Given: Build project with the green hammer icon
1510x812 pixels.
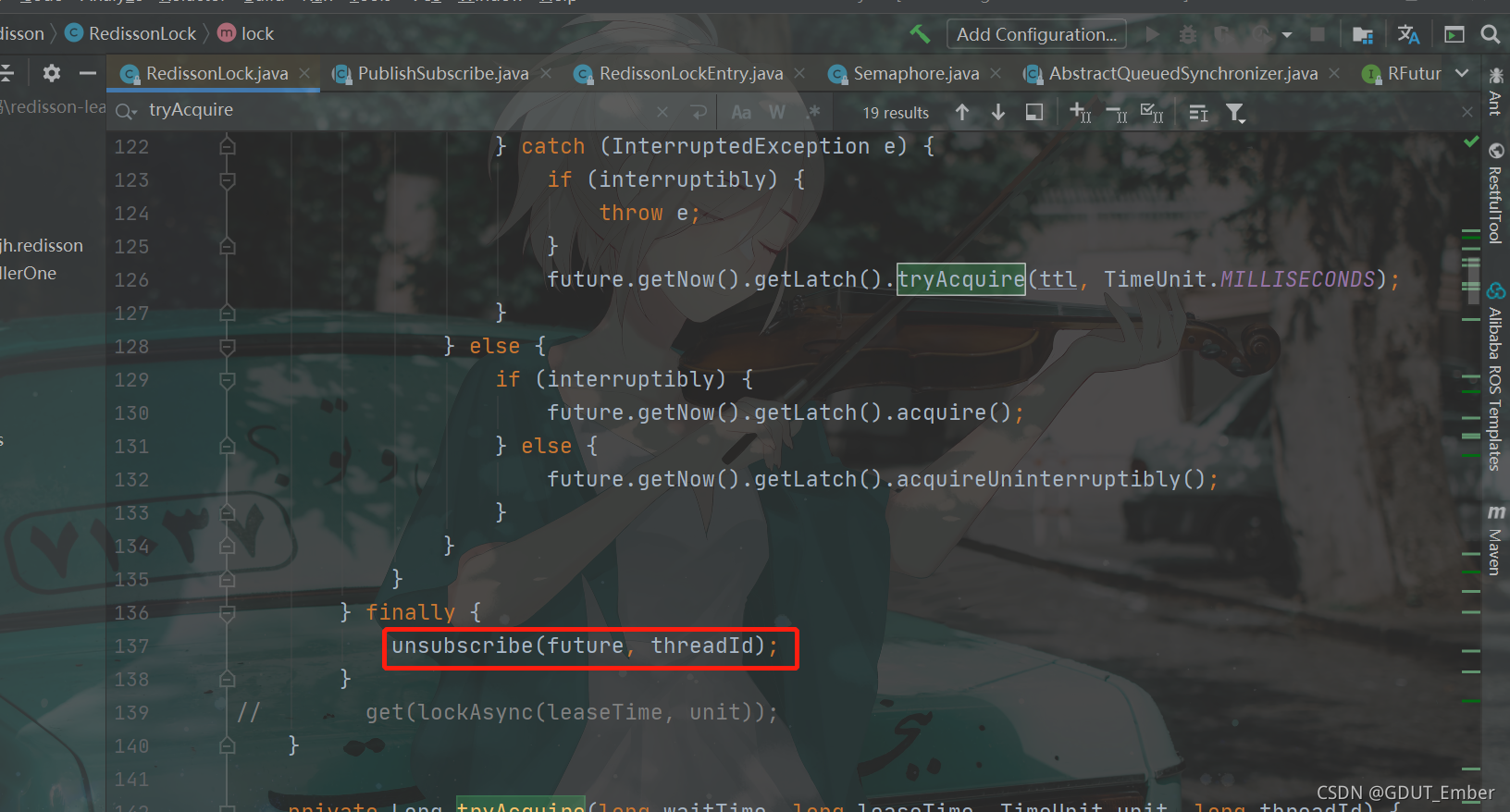Looking at the screenshot, I should (920, 34).
